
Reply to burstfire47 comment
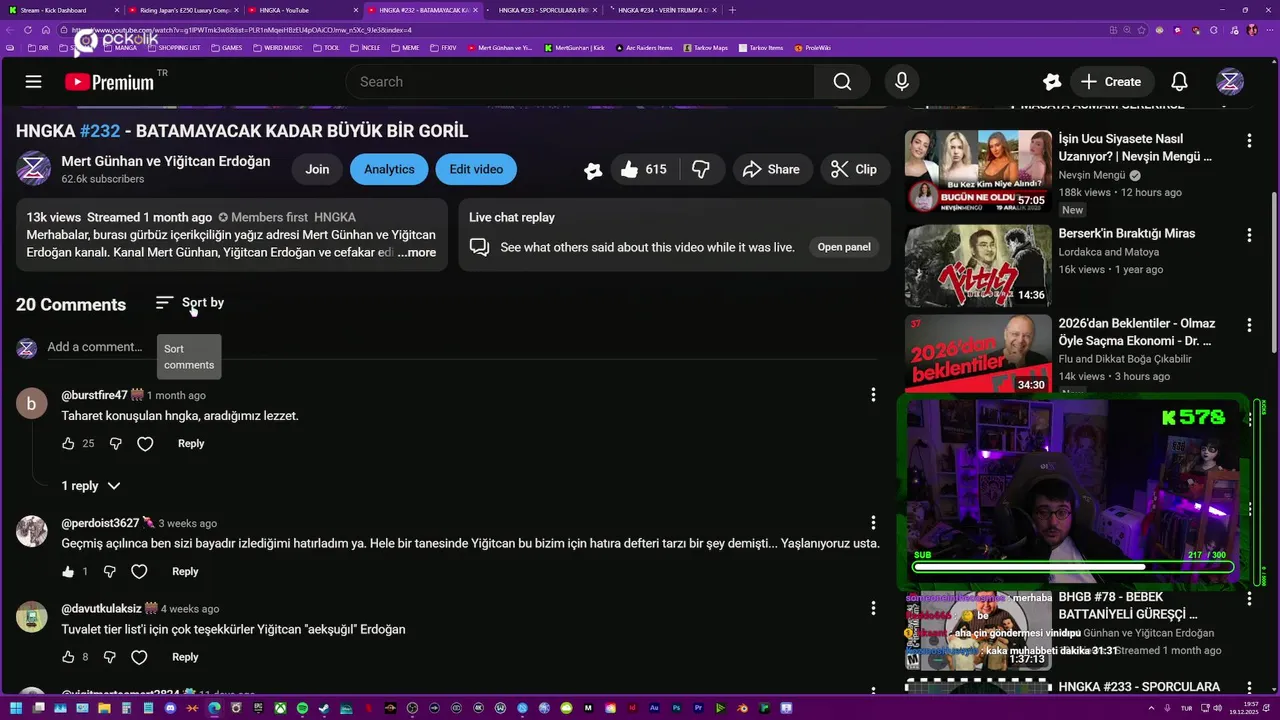pos(191,443)
